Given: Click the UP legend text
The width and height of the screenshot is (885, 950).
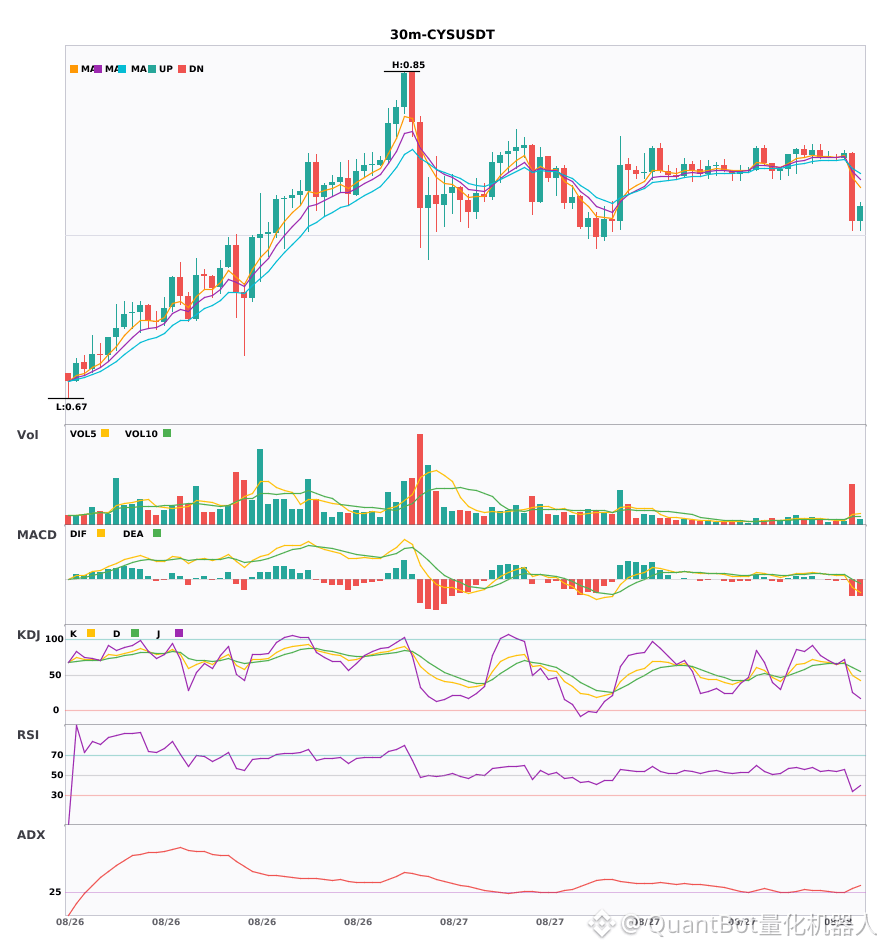Looking at the screenshot, I should [166, 69].
